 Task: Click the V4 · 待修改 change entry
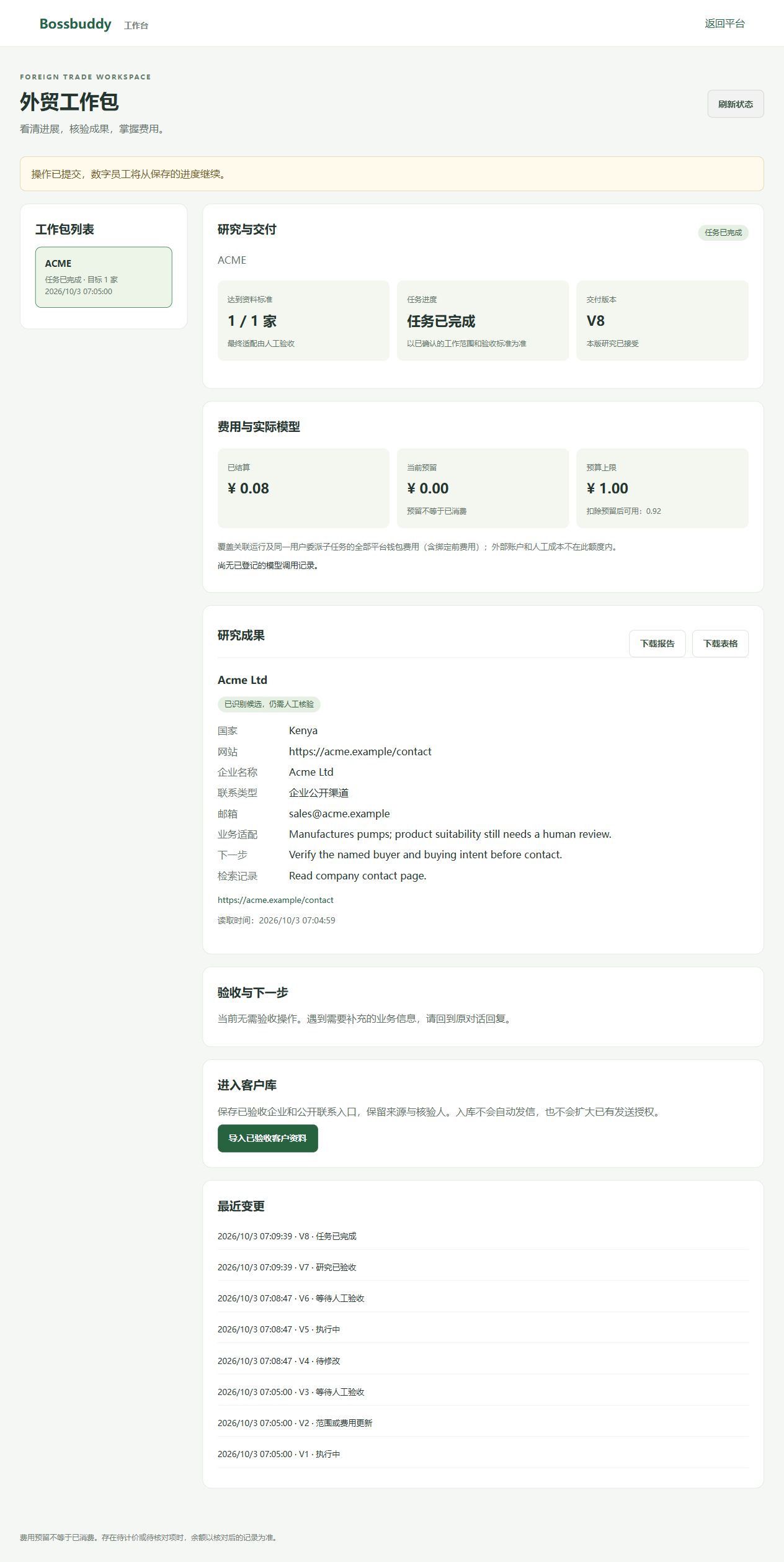tap(279, 1361)
